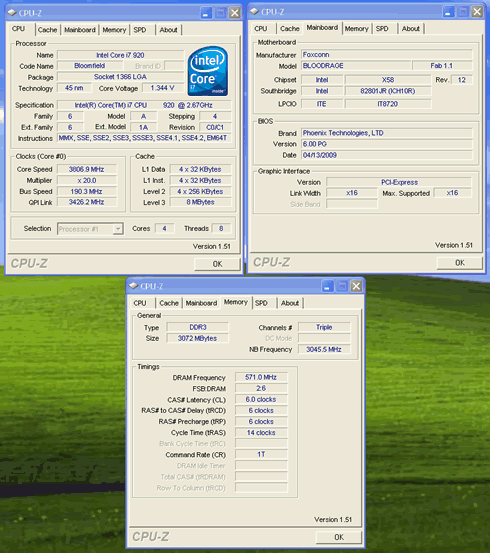490x553 pixels.
Task: Close the Mainboard tab window
Action: click(477, 12)
